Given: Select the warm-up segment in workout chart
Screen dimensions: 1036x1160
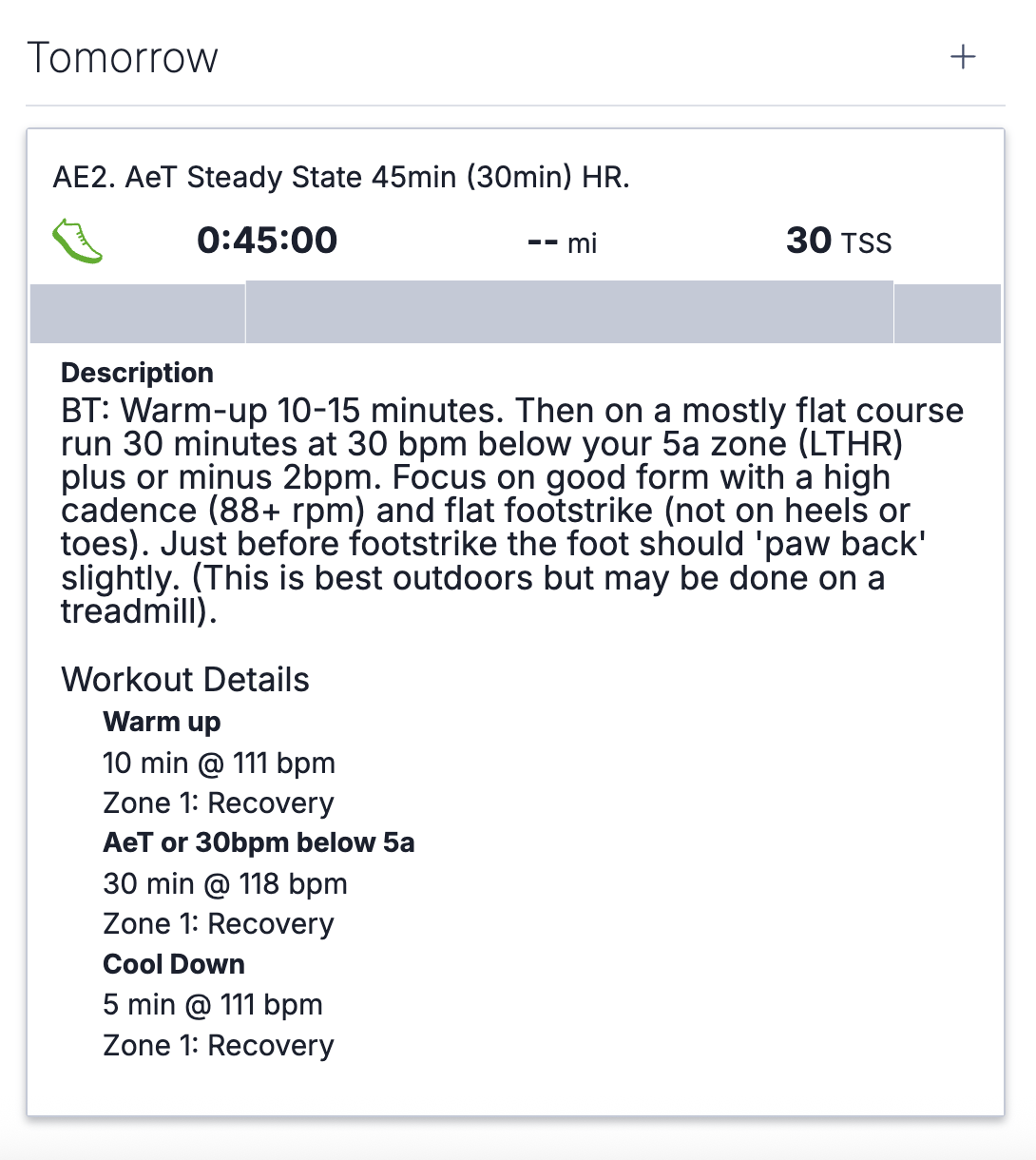Looking at the screenshot, I should pos(138,314).
